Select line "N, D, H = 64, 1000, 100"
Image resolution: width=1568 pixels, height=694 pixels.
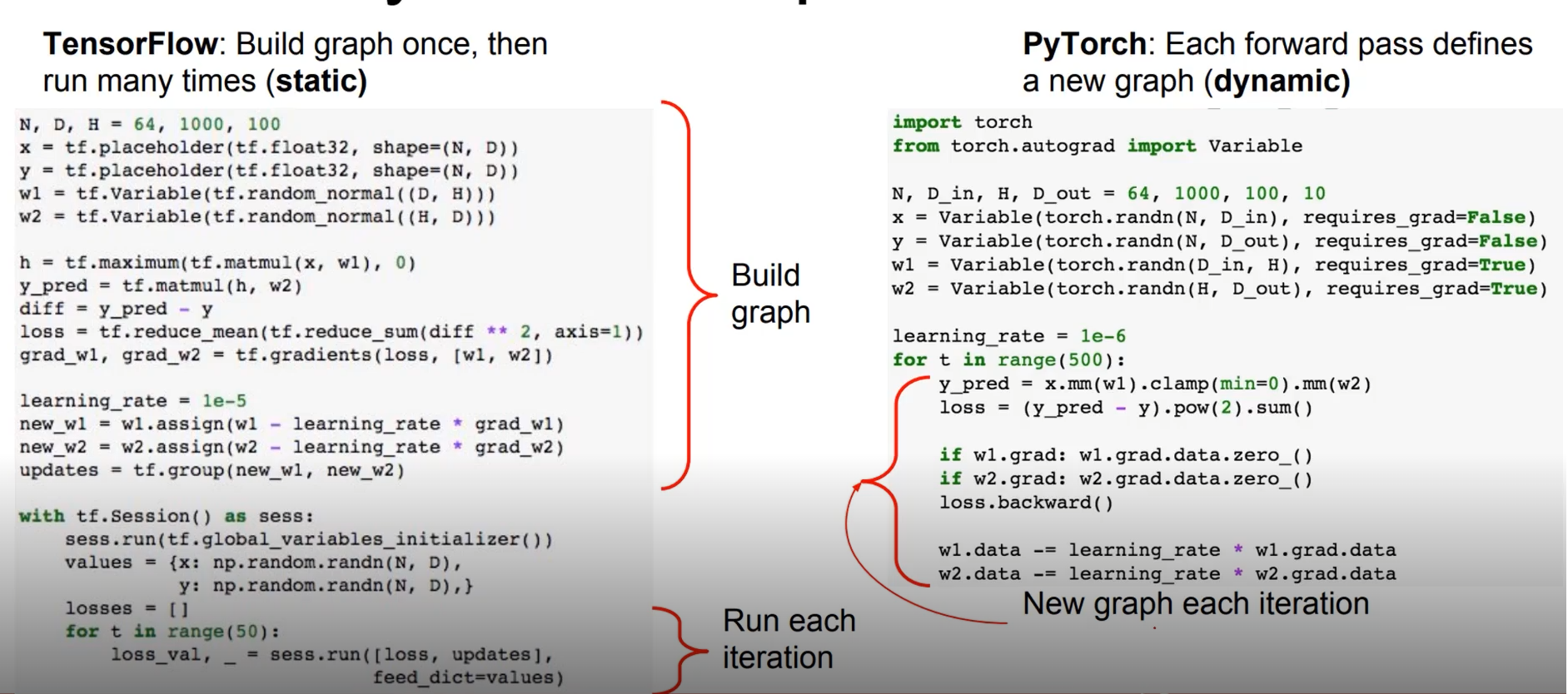(150, 124)
